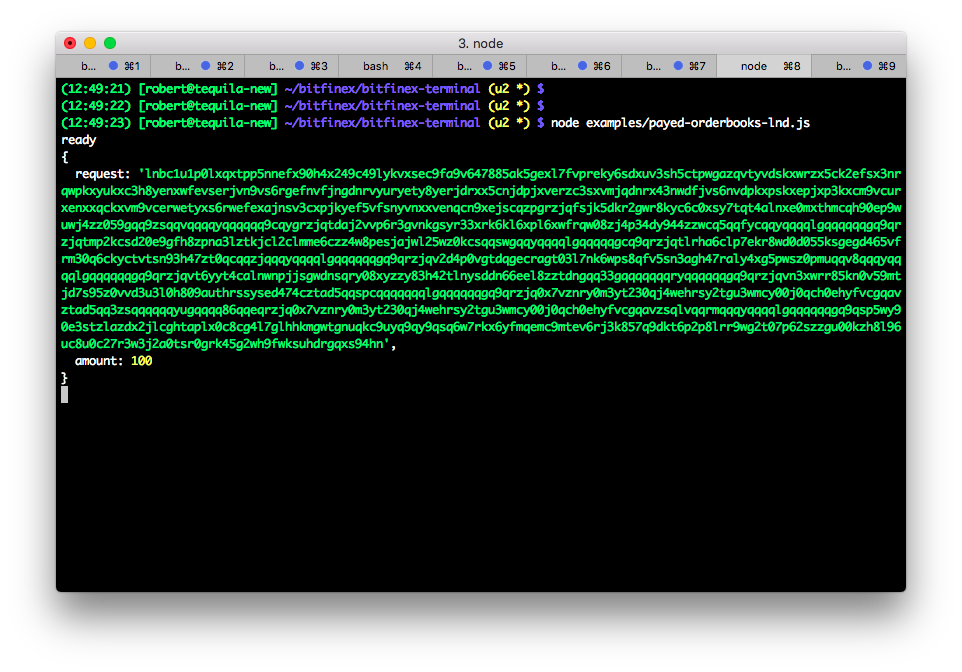Open the bash tab ⌘4
The image size is (962, 672).
tap(386, 66)
